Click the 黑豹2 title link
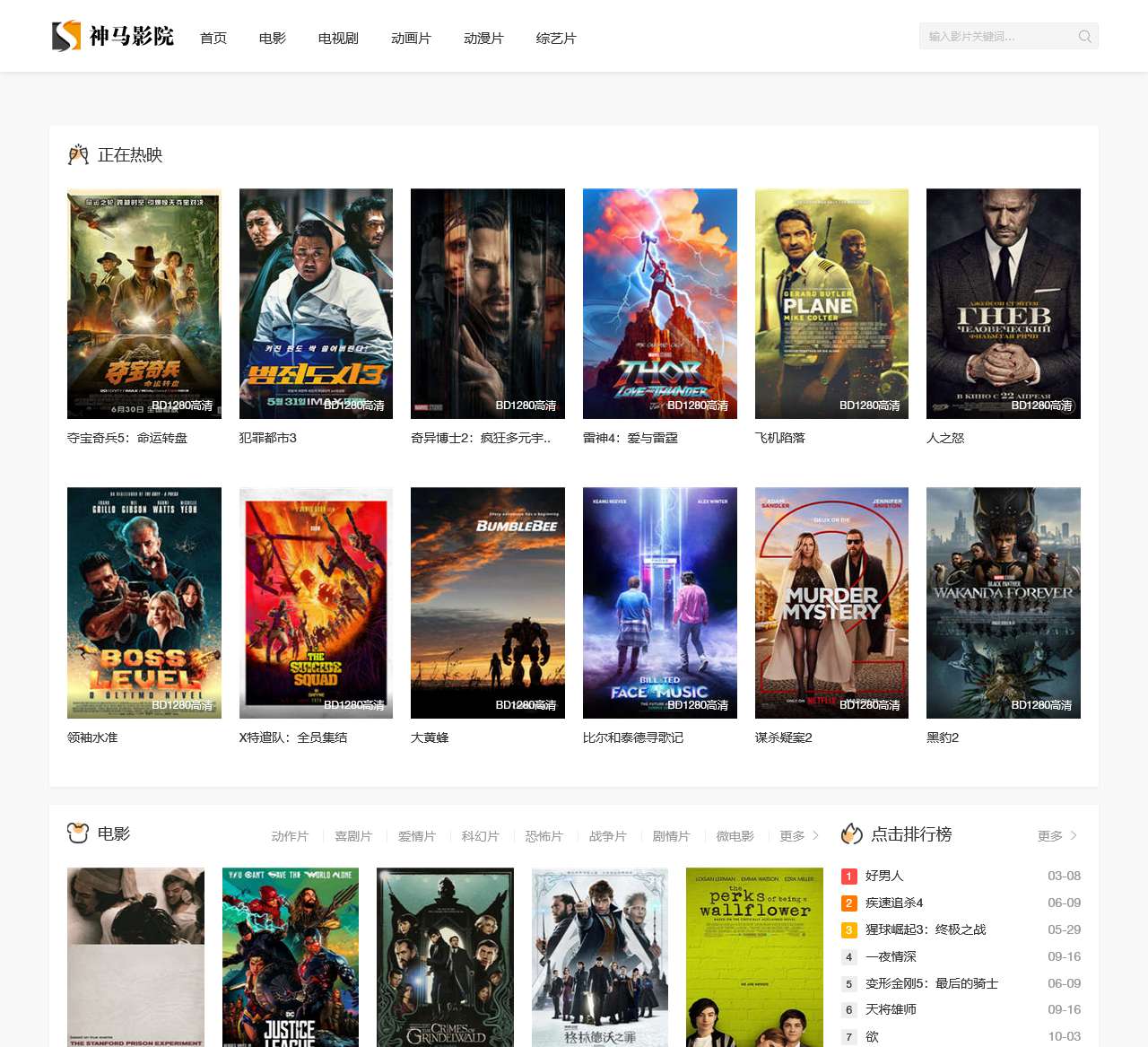Viewport: 1148px width, 1047px height. 943,737
